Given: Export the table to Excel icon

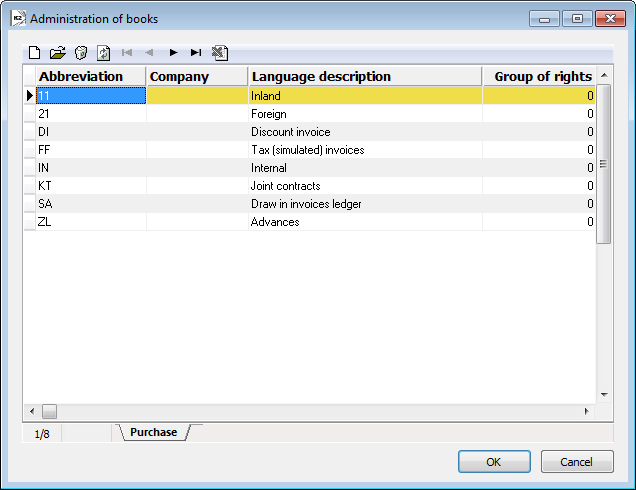Looking at the screenshot, I should click(x=220, y=53).
